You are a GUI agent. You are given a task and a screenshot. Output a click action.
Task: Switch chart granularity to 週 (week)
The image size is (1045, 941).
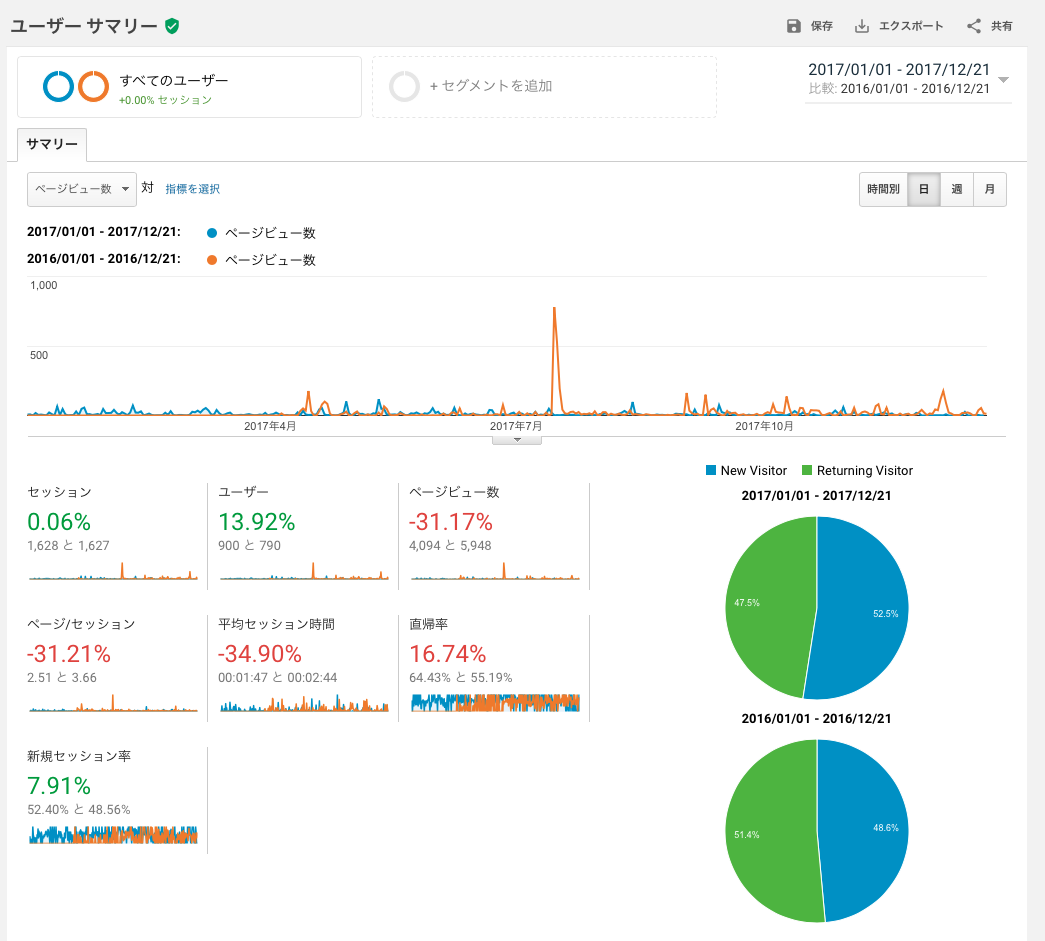click(957, 189)
